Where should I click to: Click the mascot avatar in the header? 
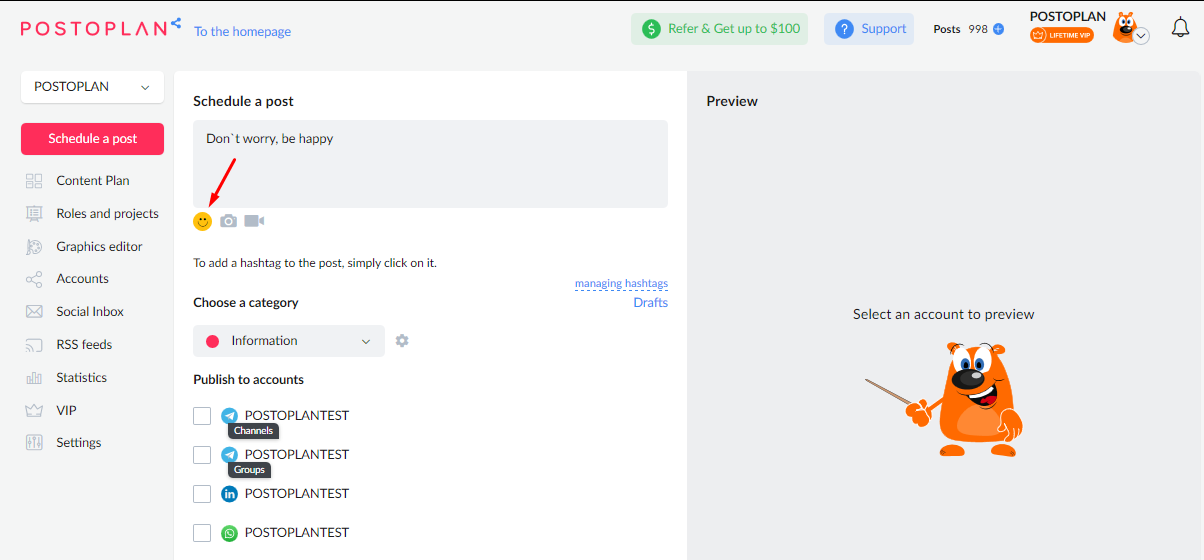(1126, 27)
